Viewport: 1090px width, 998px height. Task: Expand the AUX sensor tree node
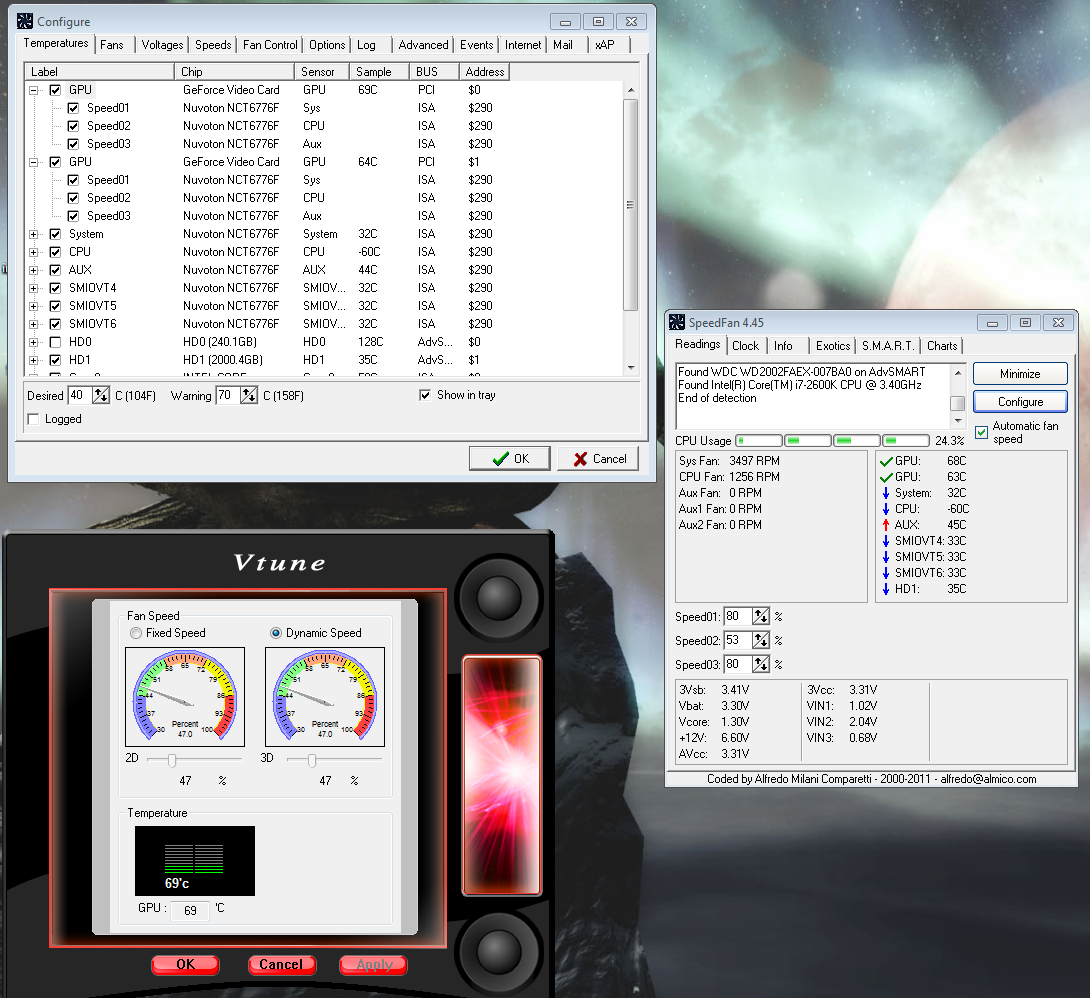pos(33,270)
